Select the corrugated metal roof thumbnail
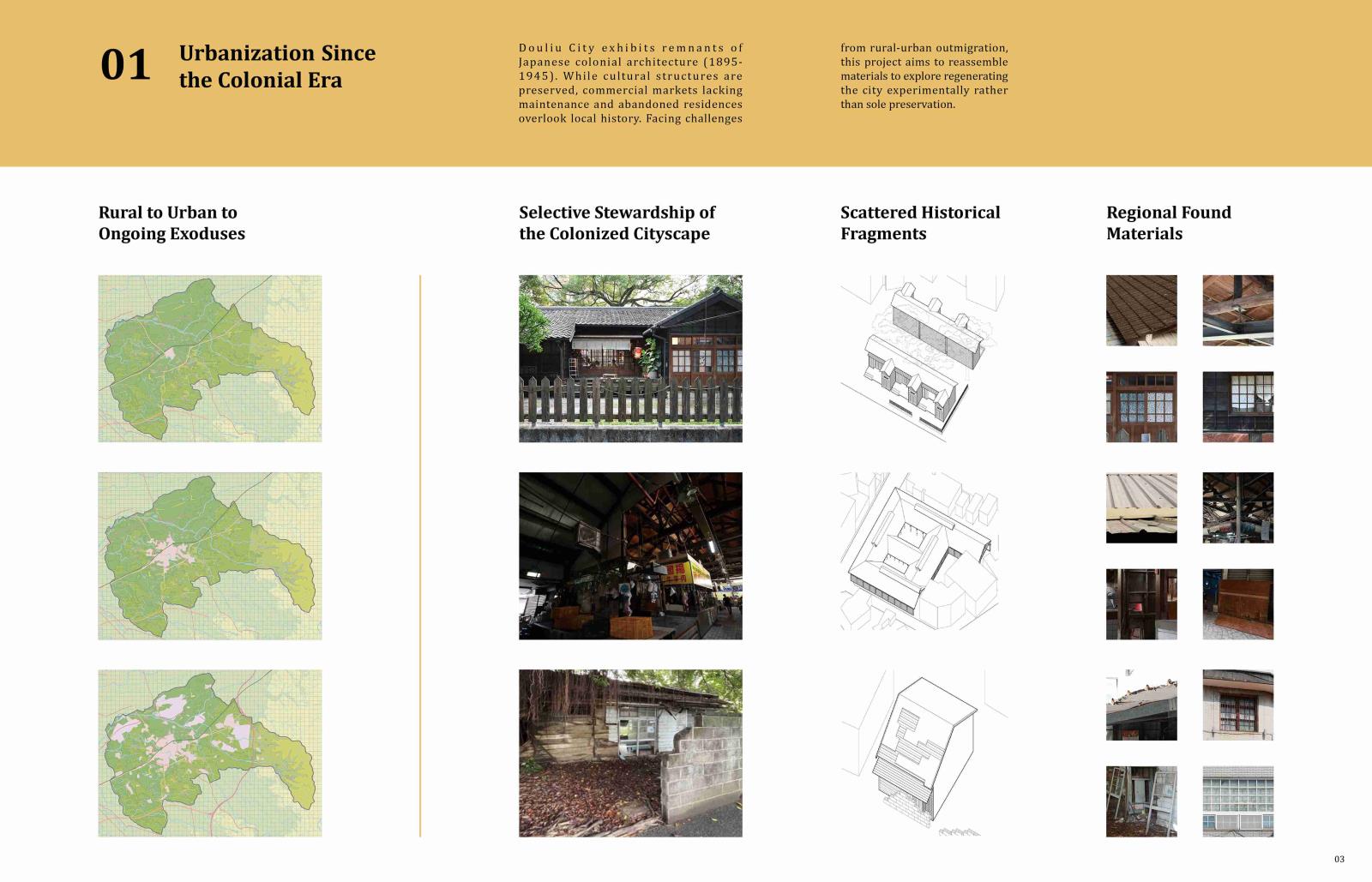The image size is (1372, 882). tap(1141, 507)
